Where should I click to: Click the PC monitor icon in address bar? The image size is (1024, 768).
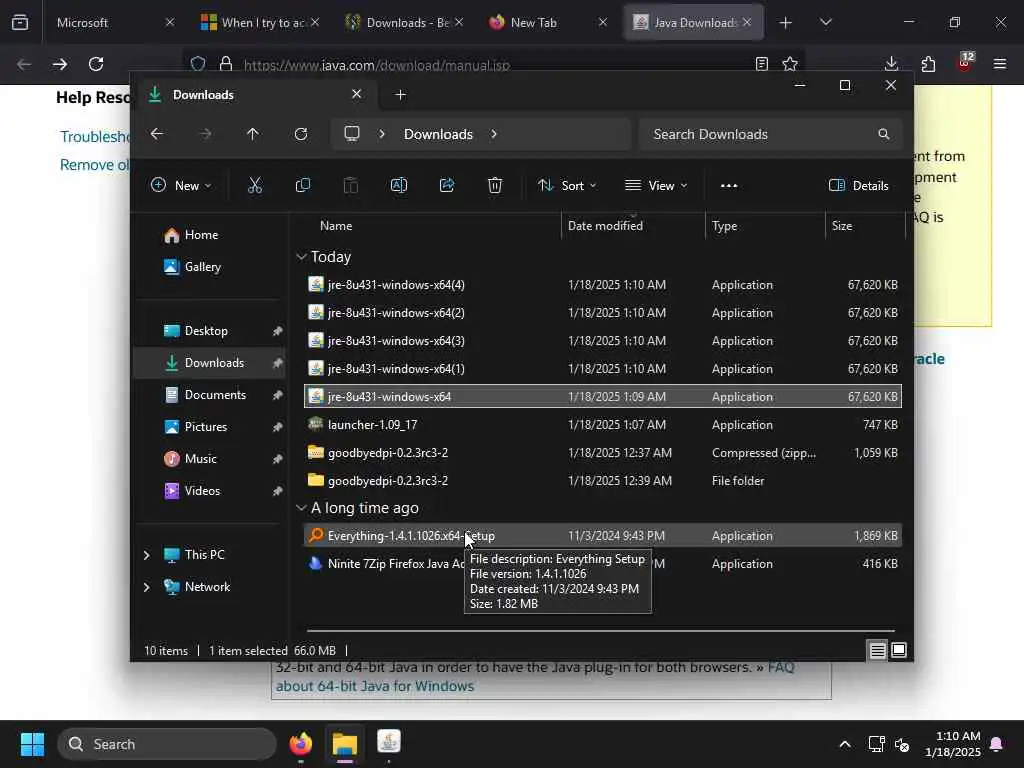pos(352,134)
